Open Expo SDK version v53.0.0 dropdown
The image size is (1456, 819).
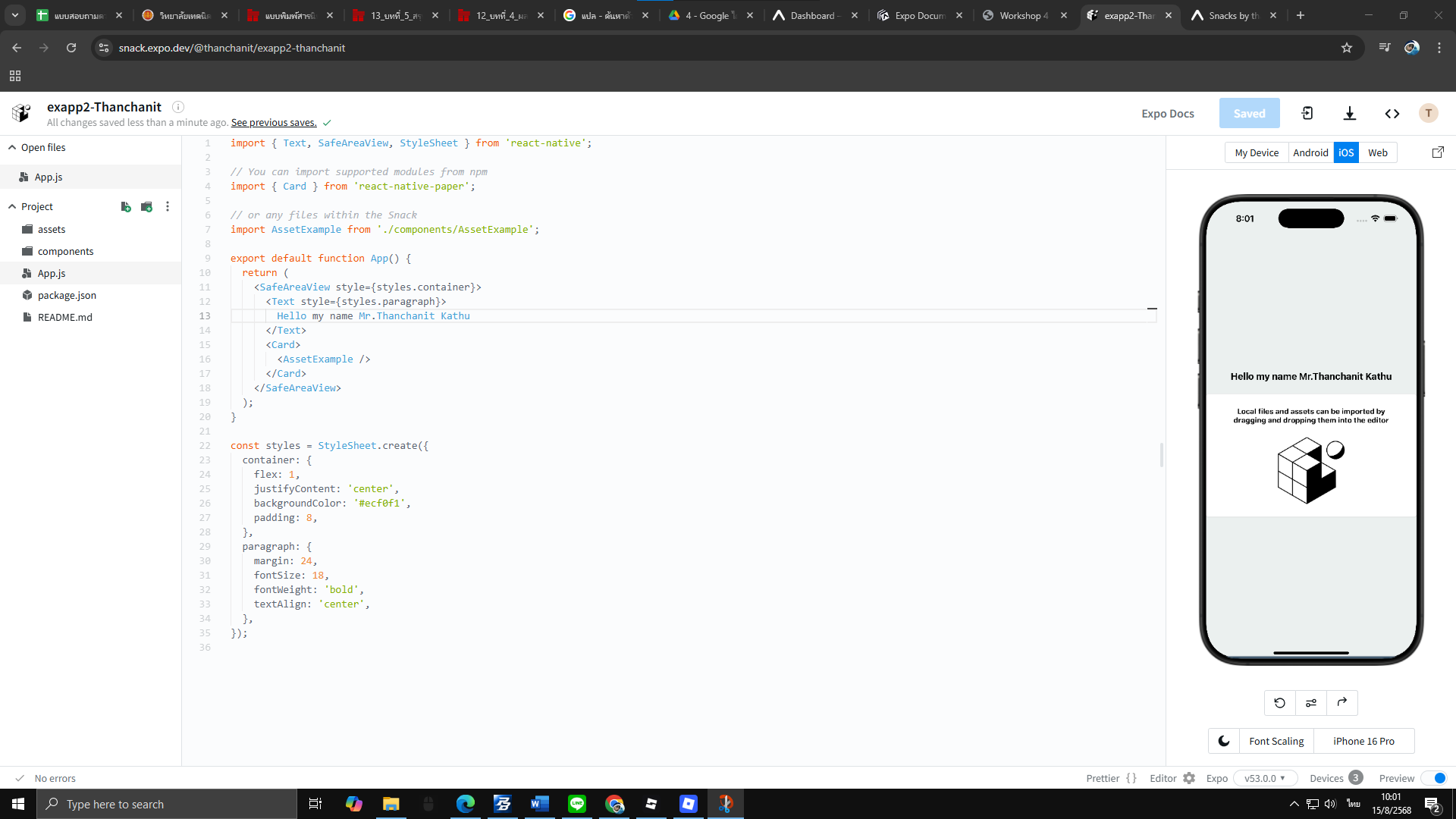click(x=1265, y=778)
